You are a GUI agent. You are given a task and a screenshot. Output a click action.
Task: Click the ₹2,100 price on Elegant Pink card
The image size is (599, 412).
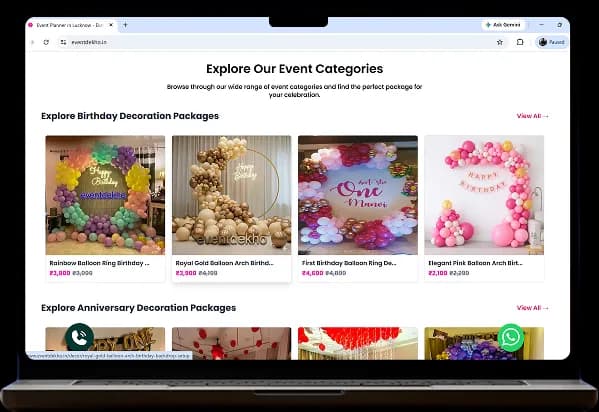click(438, 273)
